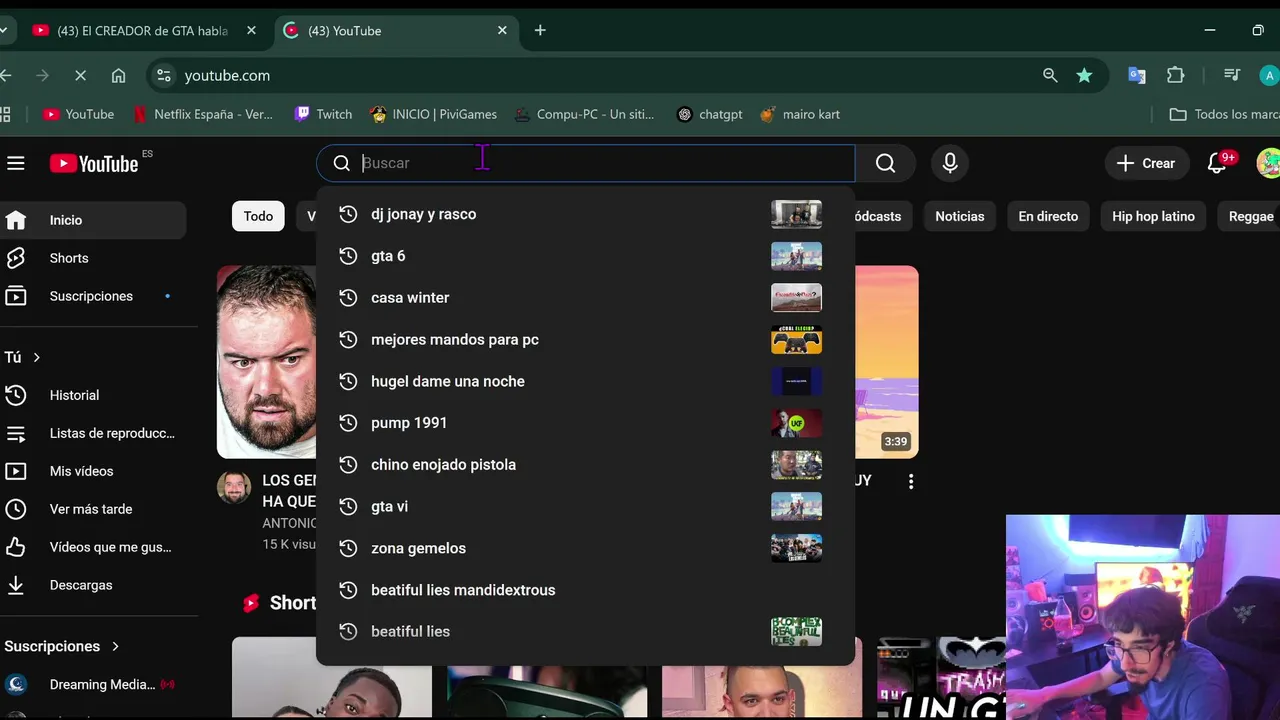The width and height of the screenshot is (1280, 720).
Task: Select the Hip hop latino chip
Action: click(x=1153, y=216)
